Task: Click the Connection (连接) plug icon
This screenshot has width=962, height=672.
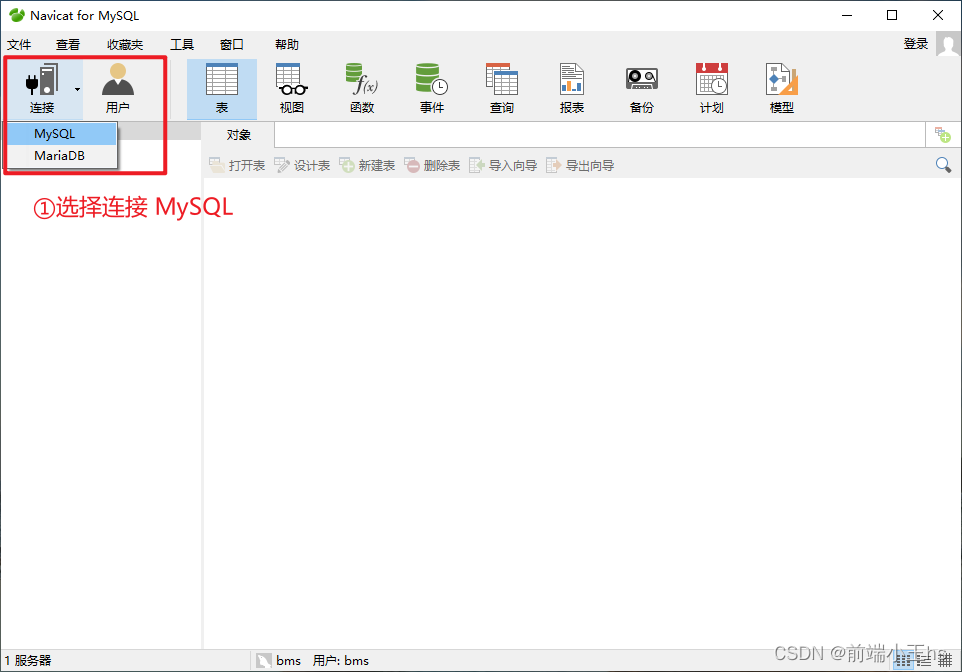Action: click(42, 80)
